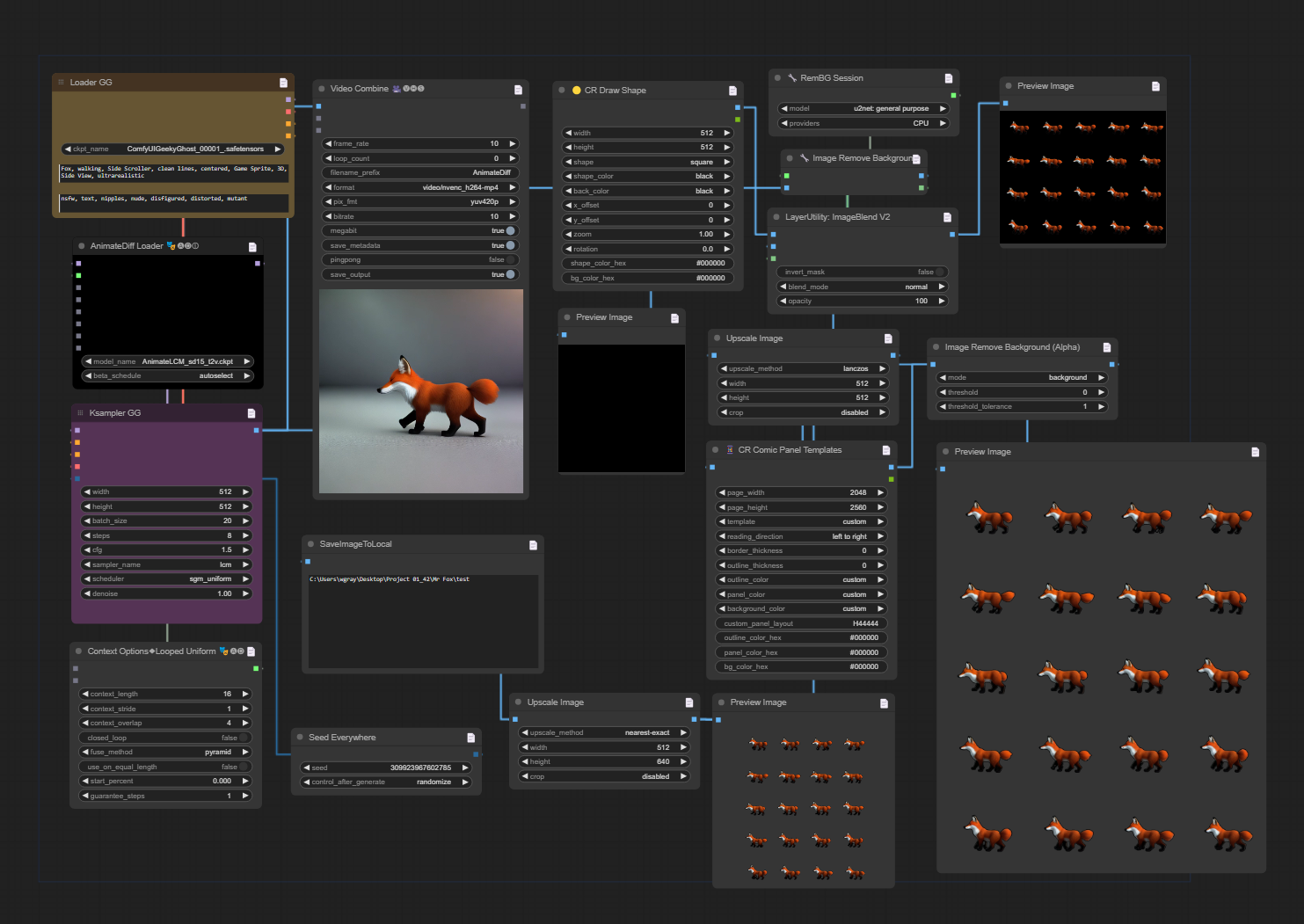Viewport: 1304px width, 924px height.
Task: Collapse the CR Draw Shape node using its dot
Action: pyautogui.click(x=562, y=91)
